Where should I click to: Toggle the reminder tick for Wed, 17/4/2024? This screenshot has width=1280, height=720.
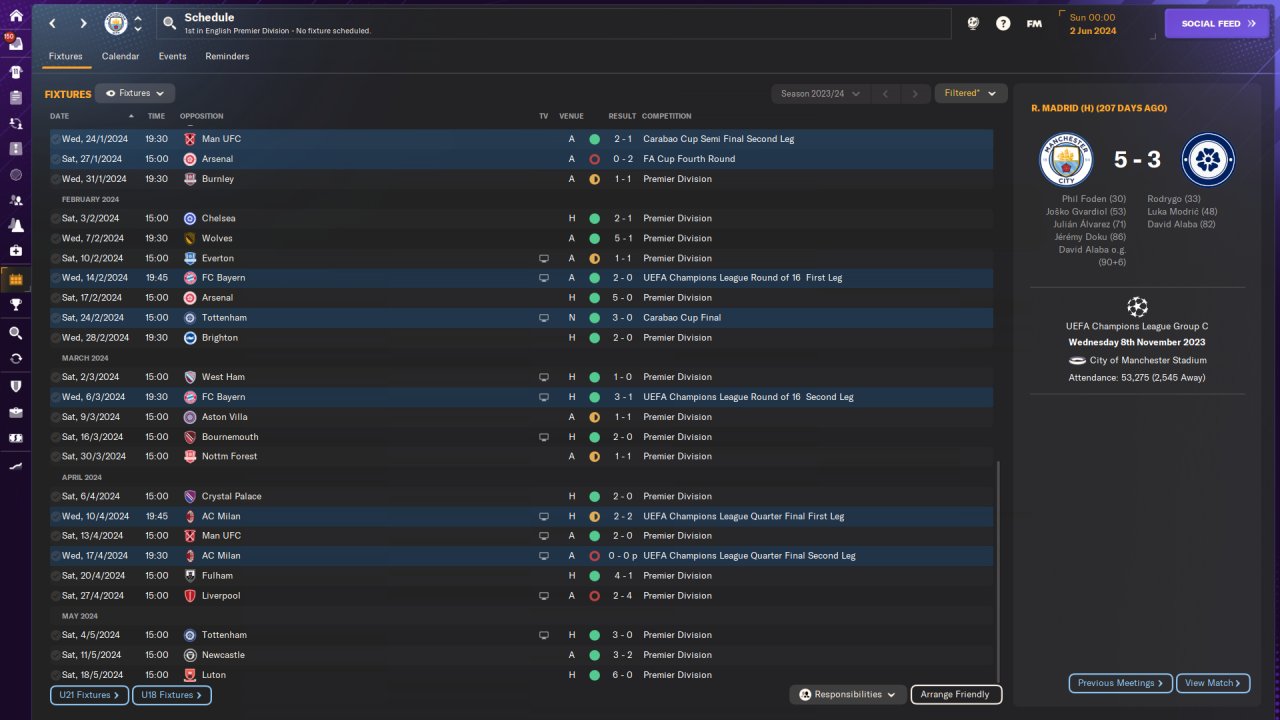click(56, 556)
